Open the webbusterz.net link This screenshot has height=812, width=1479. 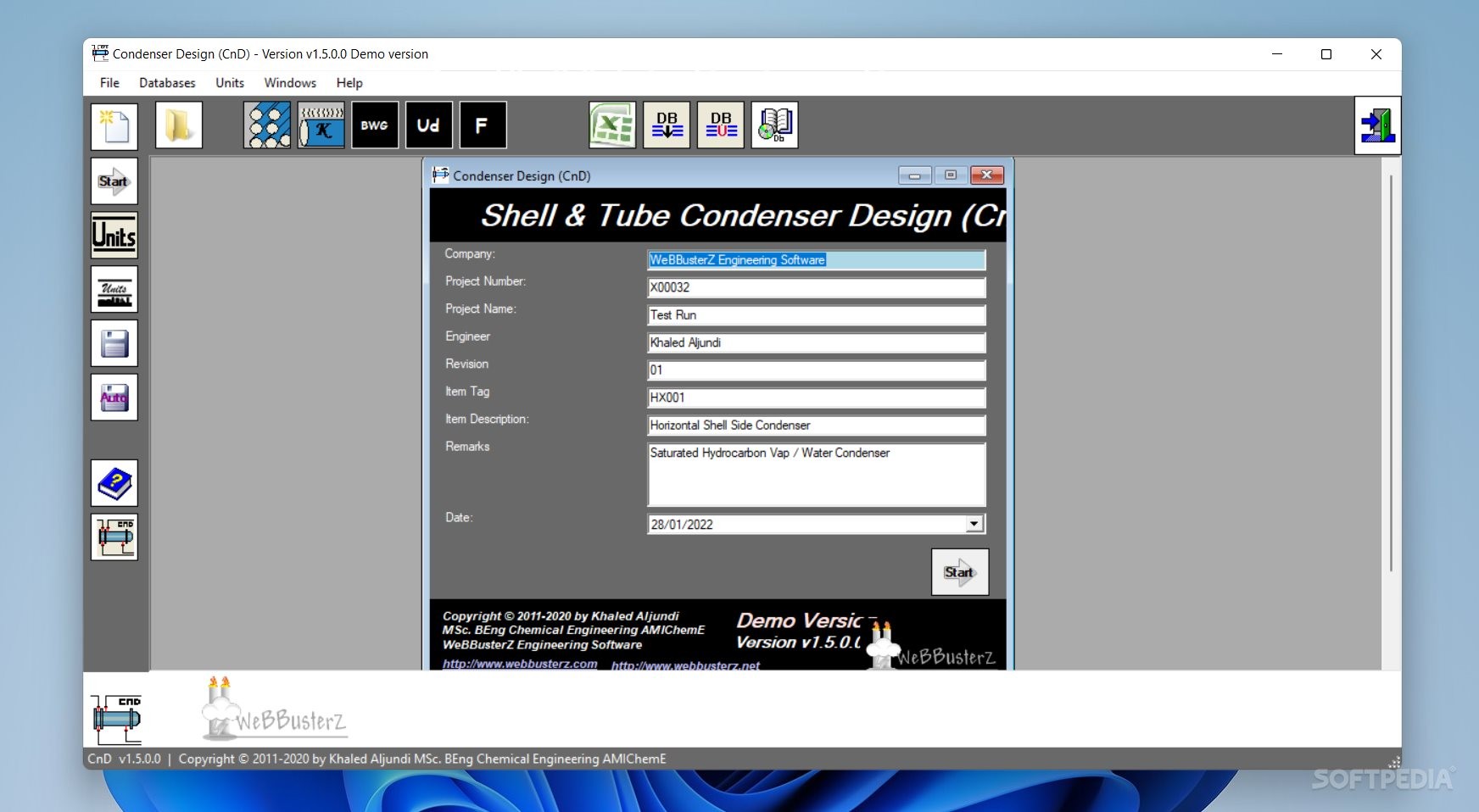[x=685, y=665]
